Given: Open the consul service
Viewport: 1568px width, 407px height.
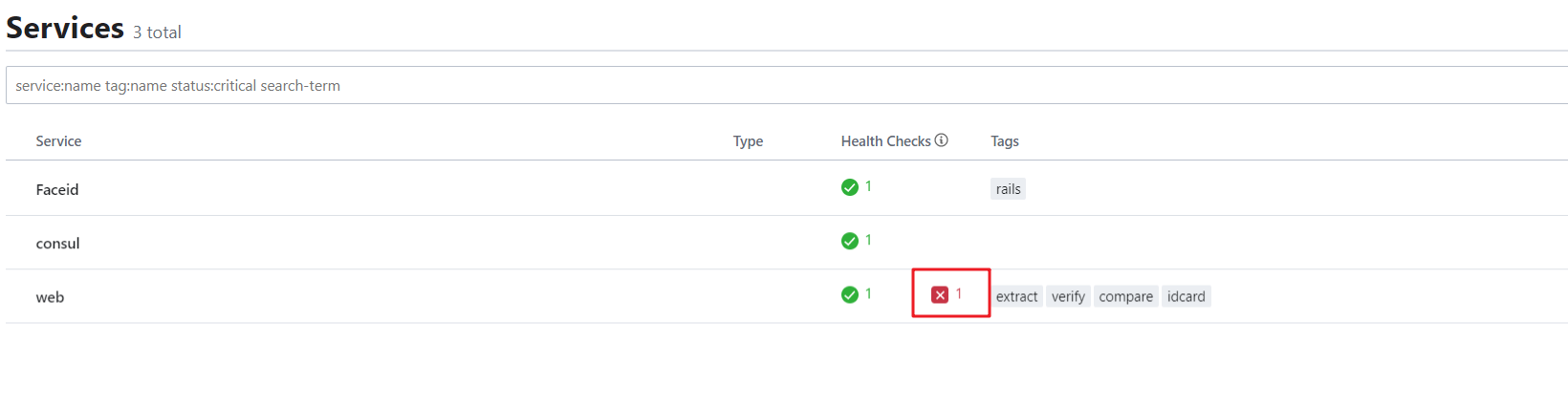Looking at the screenshot, I should (57, 243).
